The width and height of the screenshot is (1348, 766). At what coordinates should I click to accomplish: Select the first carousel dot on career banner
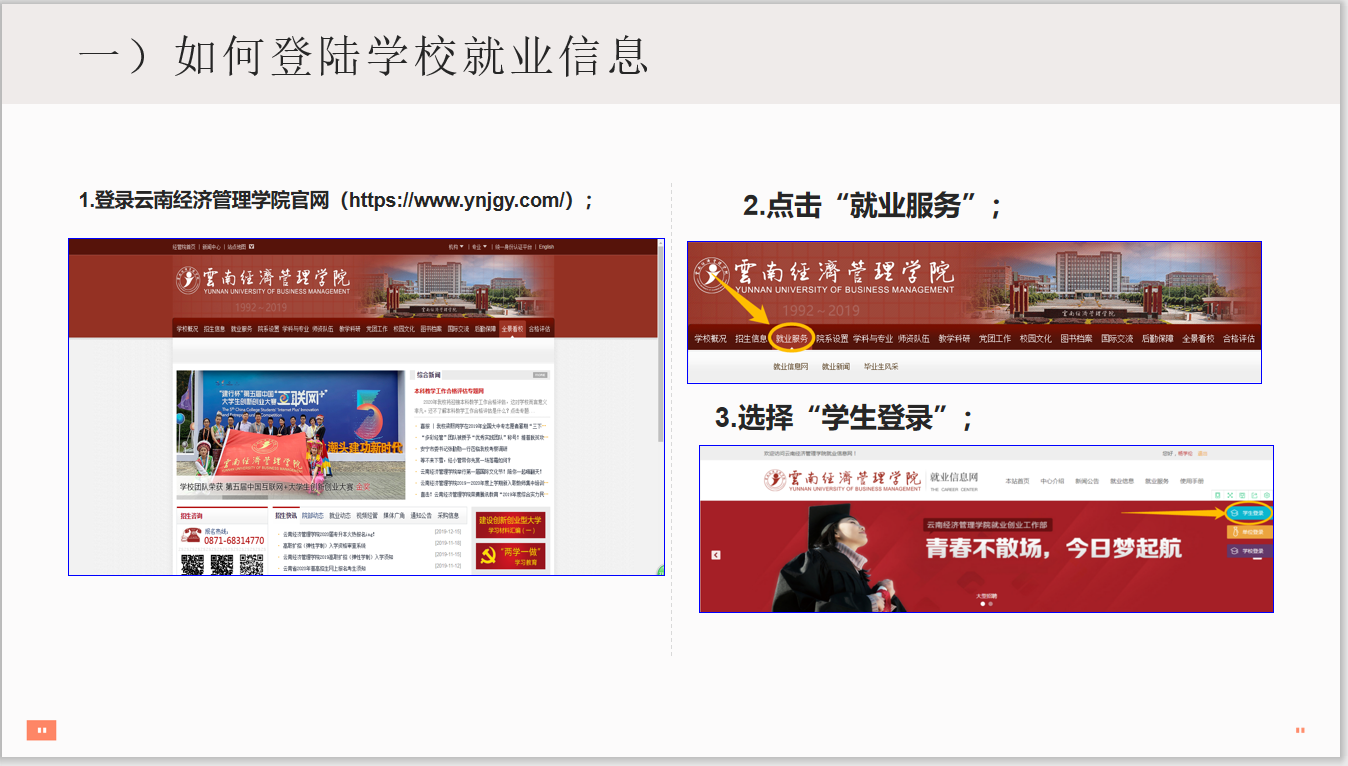pos(982,604)
